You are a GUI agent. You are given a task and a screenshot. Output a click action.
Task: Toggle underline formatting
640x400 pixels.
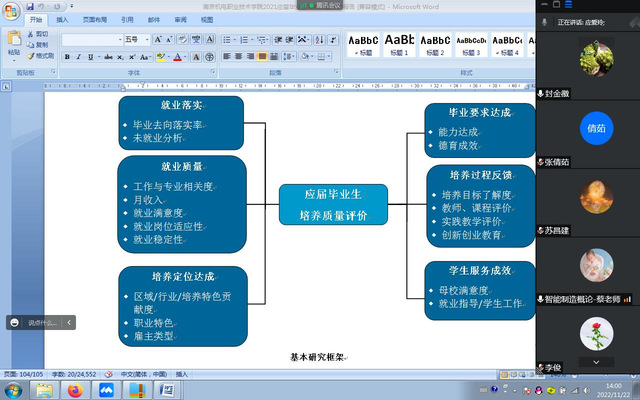click(x=91, y=57)
